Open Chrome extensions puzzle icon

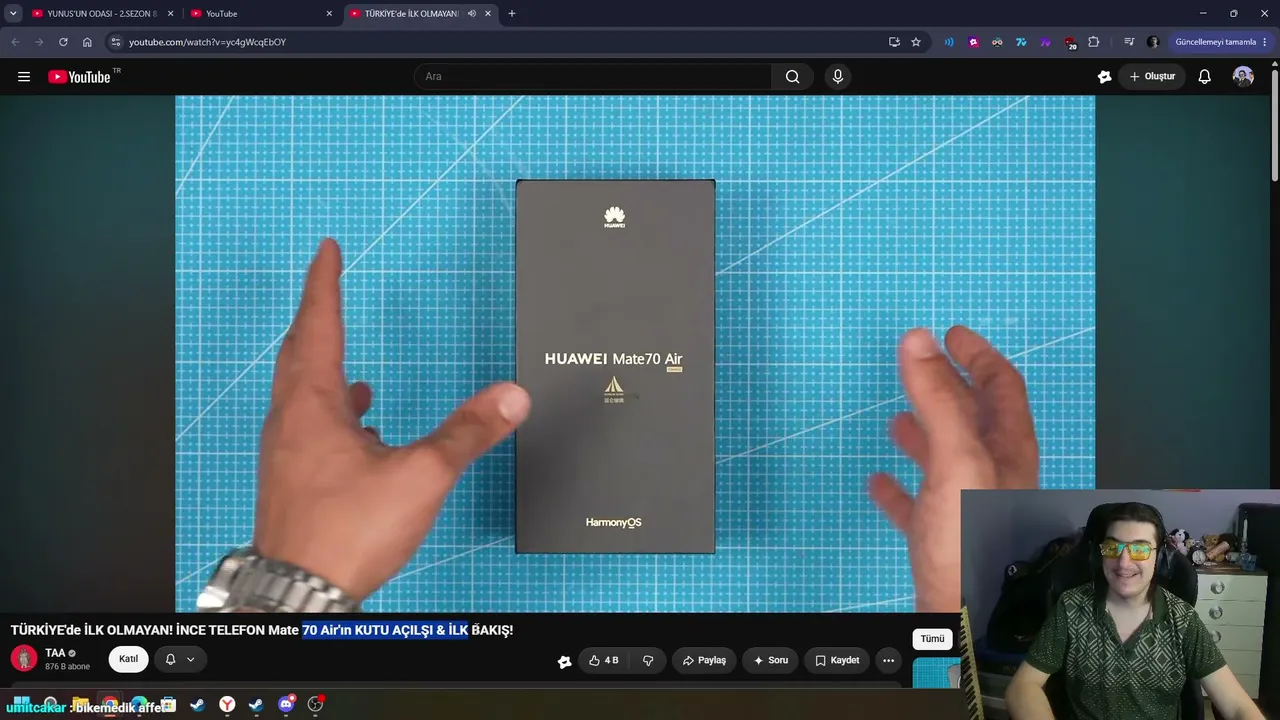(1093, 42)
